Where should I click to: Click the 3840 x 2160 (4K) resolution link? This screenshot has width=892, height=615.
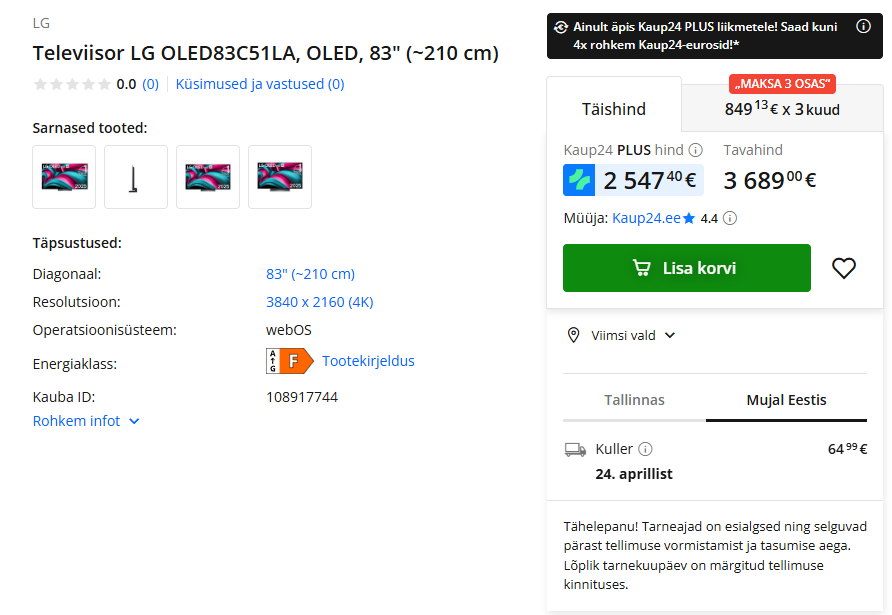click(319, 302)
